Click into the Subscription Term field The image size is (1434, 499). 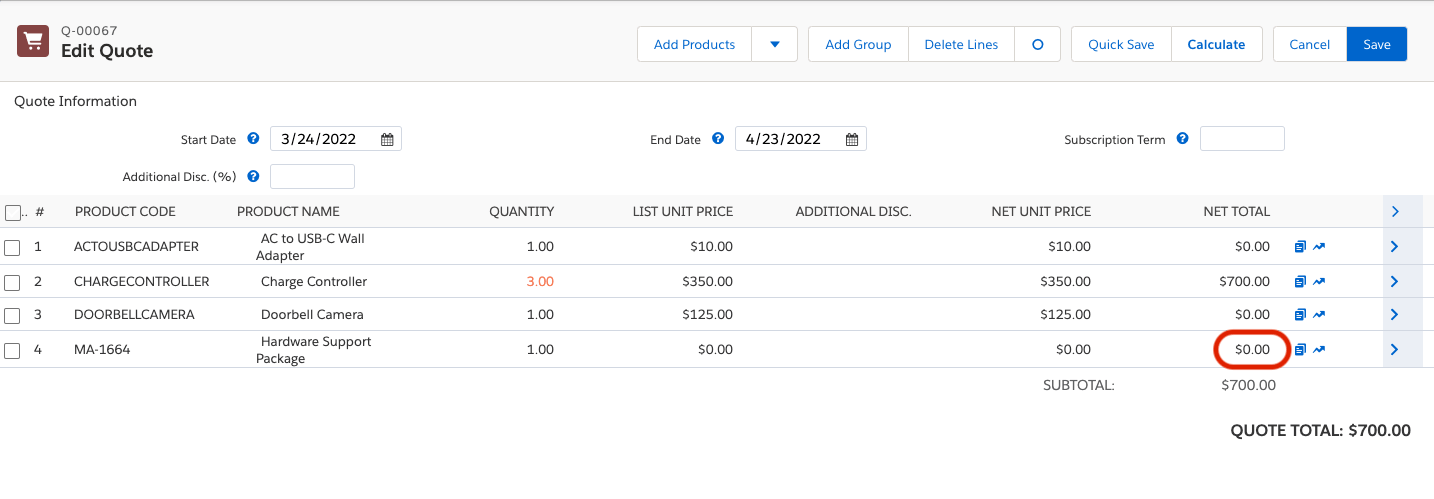pyautogui.click(x=1241, y=139)
